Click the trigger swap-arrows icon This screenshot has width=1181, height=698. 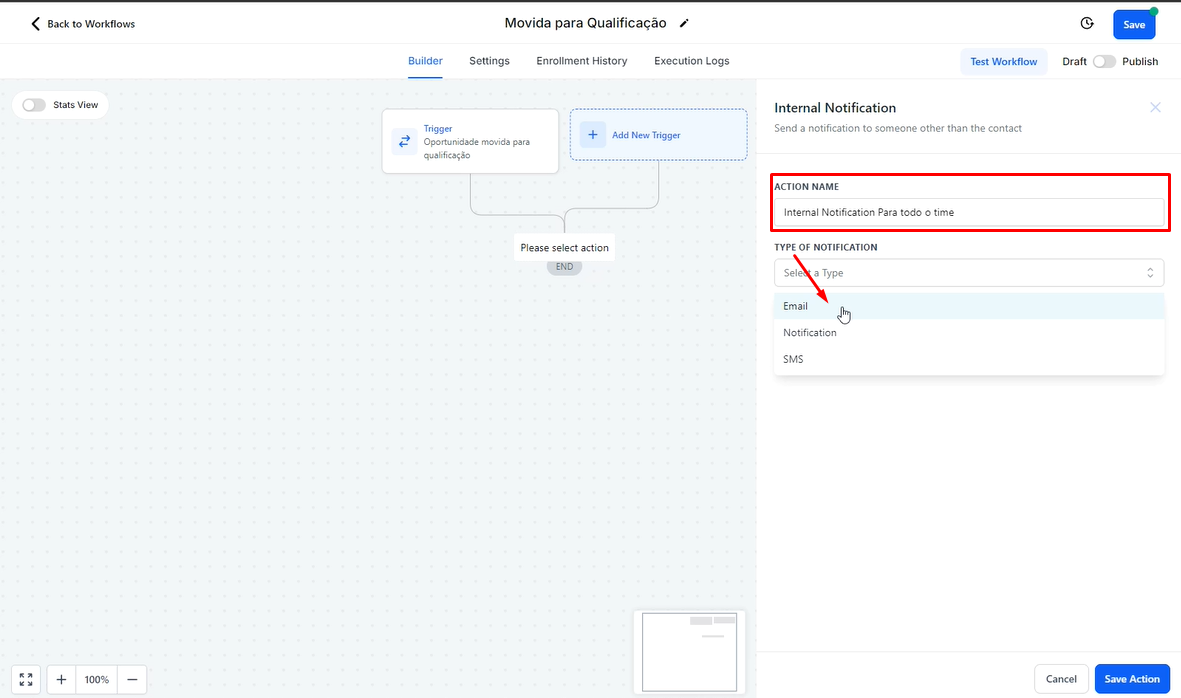tap(404, 141)
